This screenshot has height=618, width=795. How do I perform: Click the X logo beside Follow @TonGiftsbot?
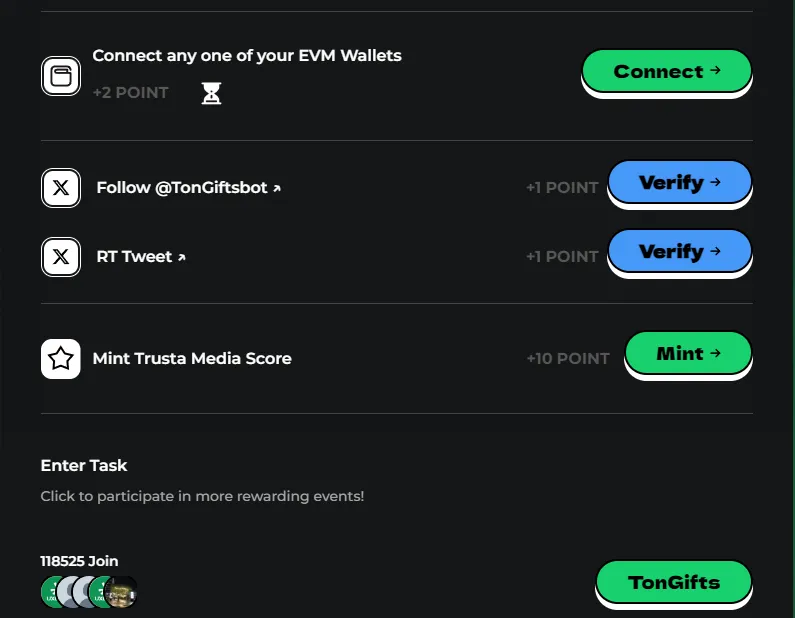(61, 187)
